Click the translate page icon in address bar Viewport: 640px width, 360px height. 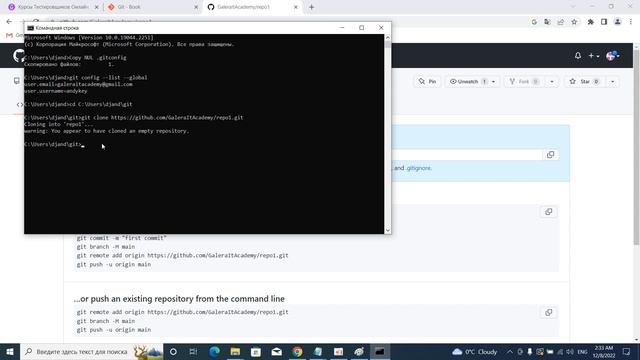point(547,22)
